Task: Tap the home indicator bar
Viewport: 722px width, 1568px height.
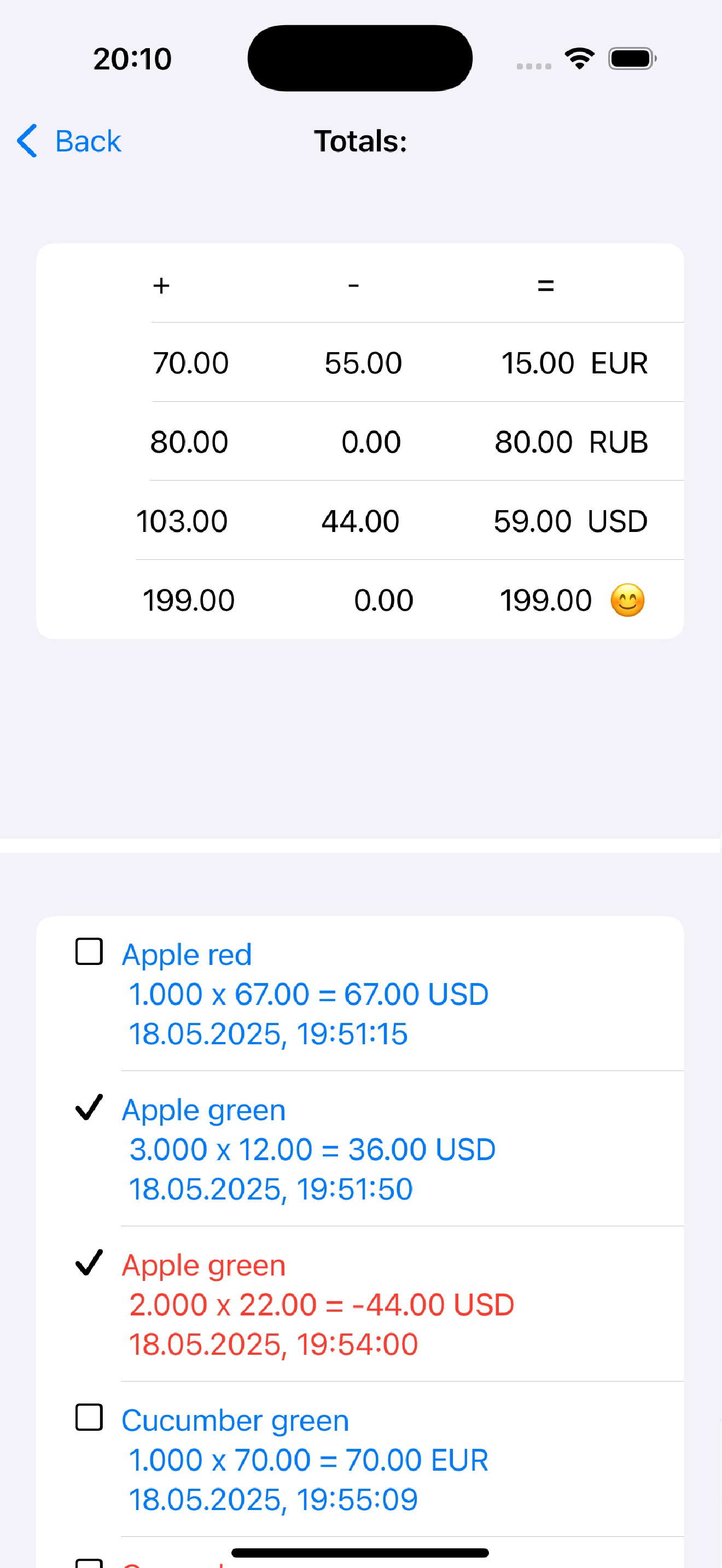Action: [x=360, y=1553]
